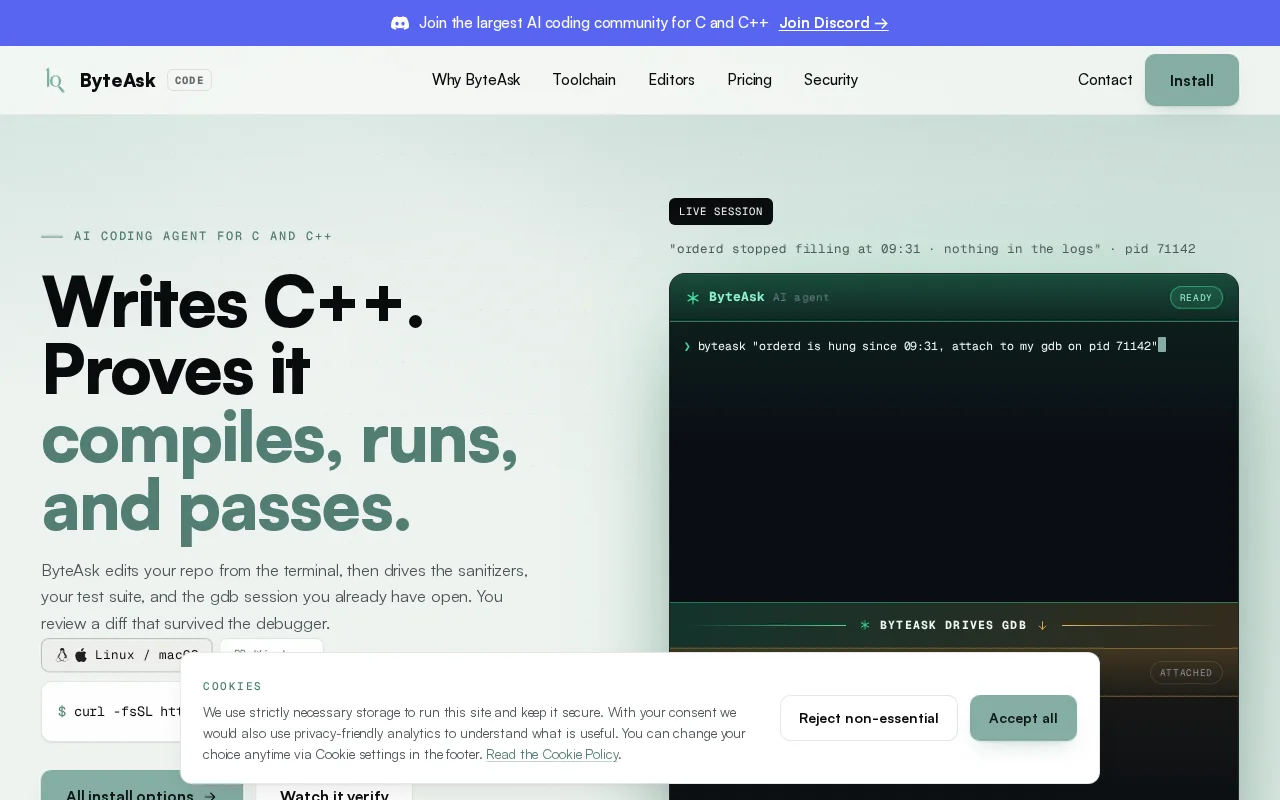Go to the Toolchain section
This screenshot has height=800, width=1280.
pos(584,80)
